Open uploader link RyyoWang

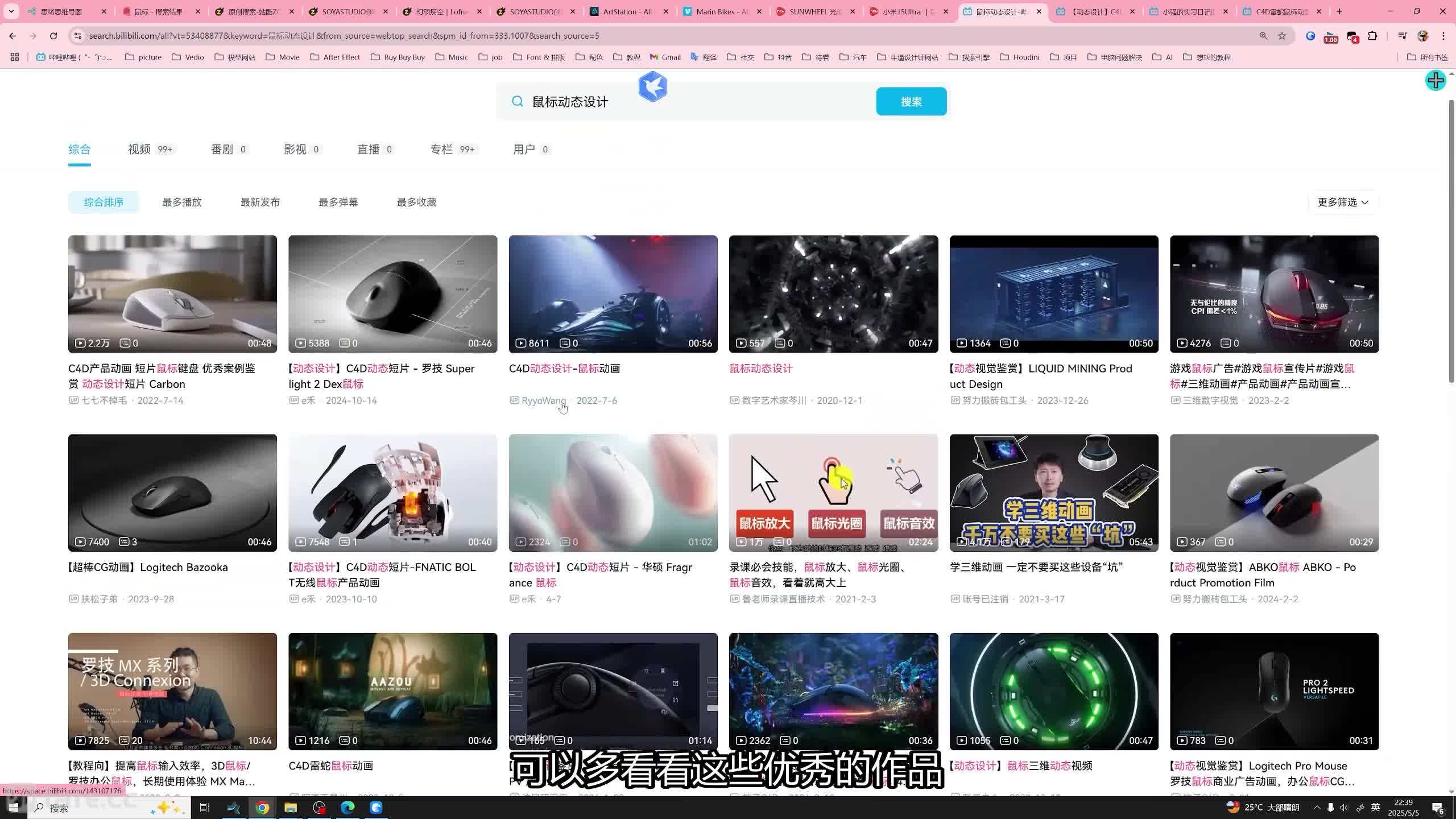click(x=544, y=400)
